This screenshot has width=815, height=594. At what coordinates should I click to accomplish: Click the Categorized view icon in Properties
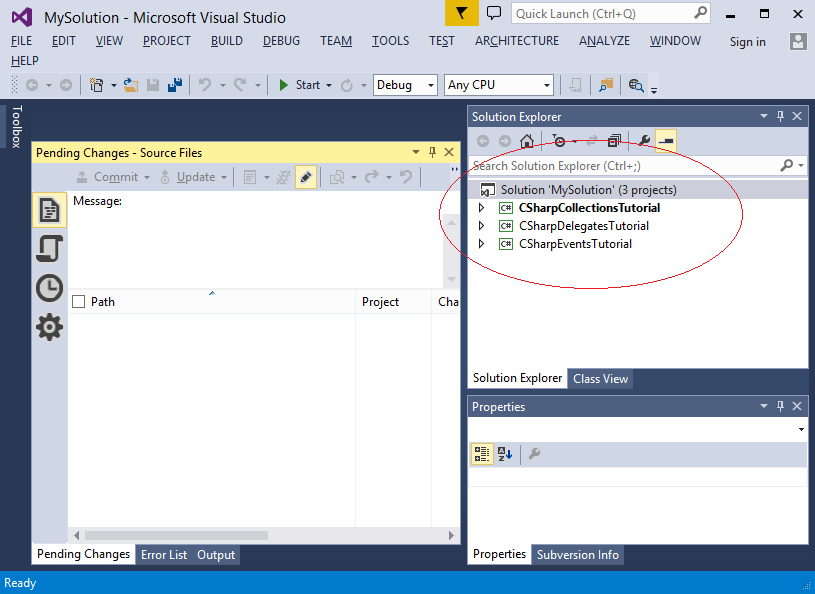[482, 454]
